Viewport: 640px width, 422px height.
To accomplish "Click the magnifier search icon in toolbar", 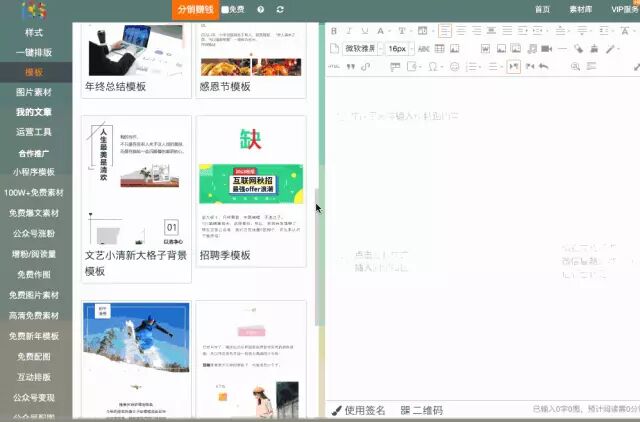I will tap(575, 66).
